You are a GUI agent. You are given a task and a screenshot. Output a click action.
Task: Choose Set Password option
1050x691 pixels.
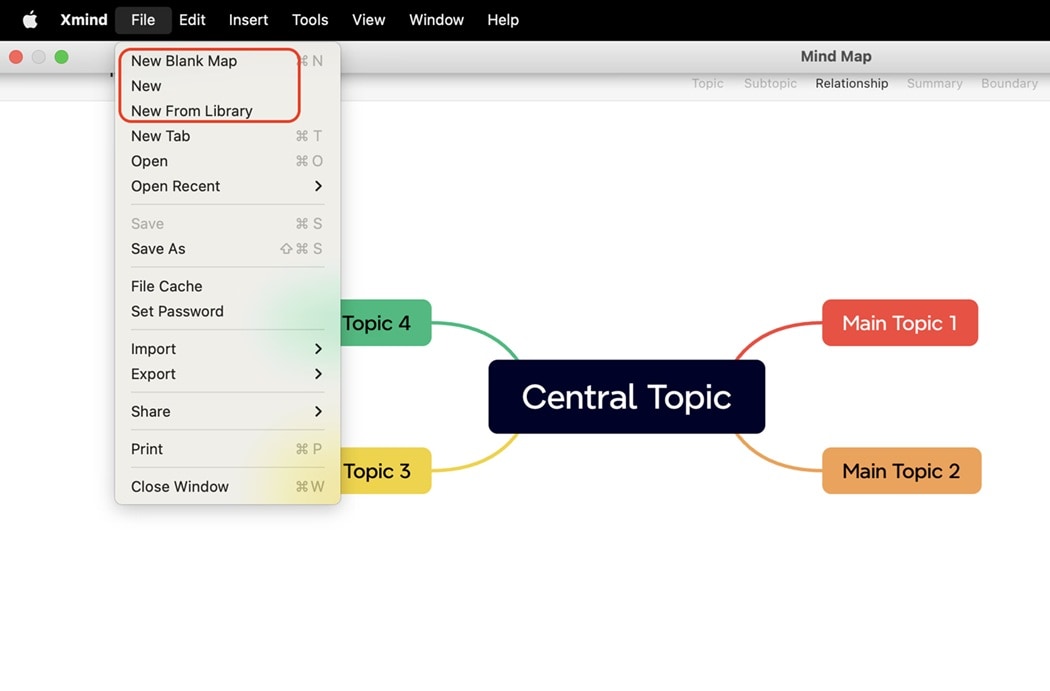pyautogui.click(x=227, y=311)
